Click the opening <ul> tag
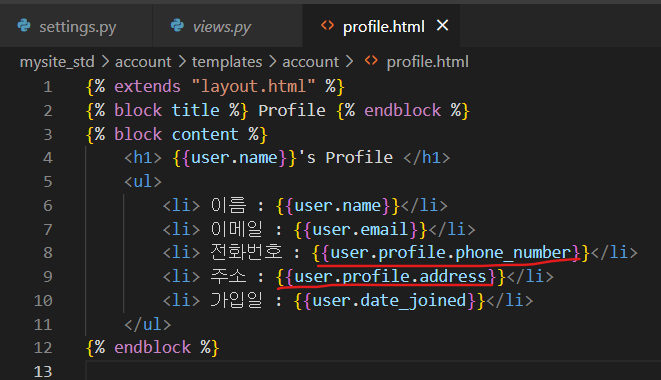 click(143, 182)
